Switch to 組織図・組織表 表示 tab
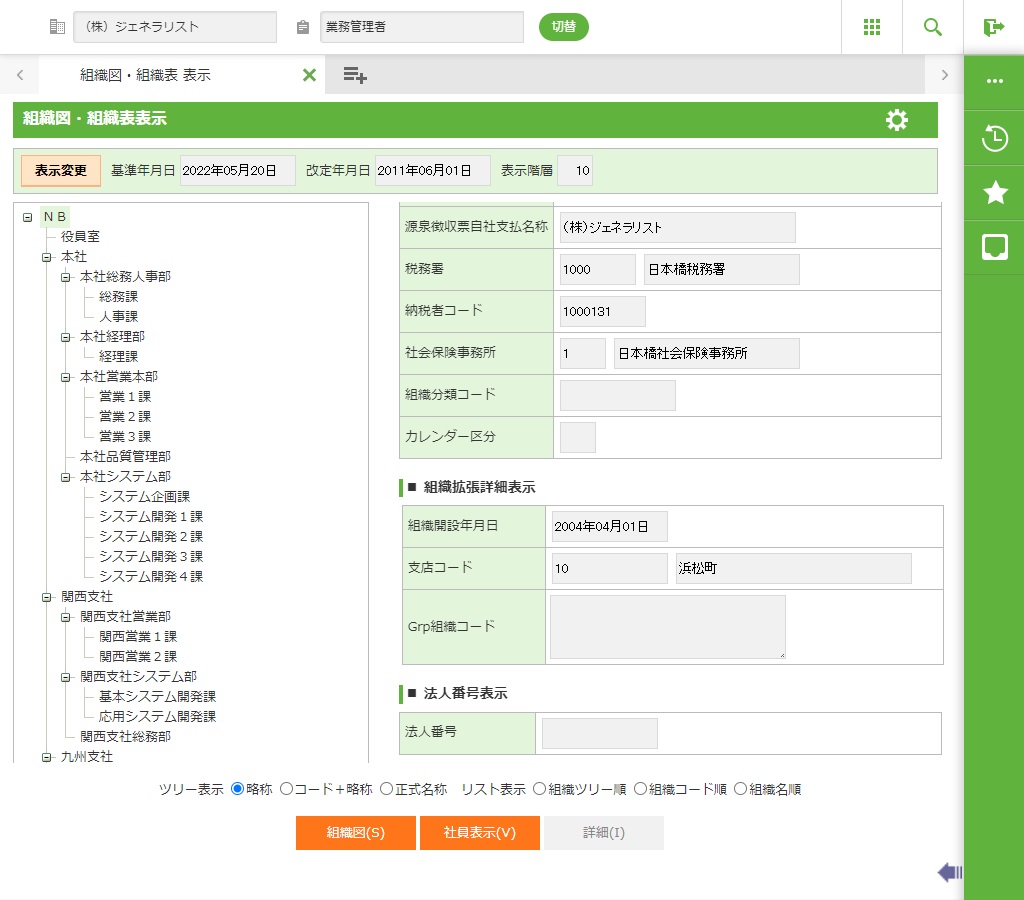Screen dimensions: 1024x900 145,75
